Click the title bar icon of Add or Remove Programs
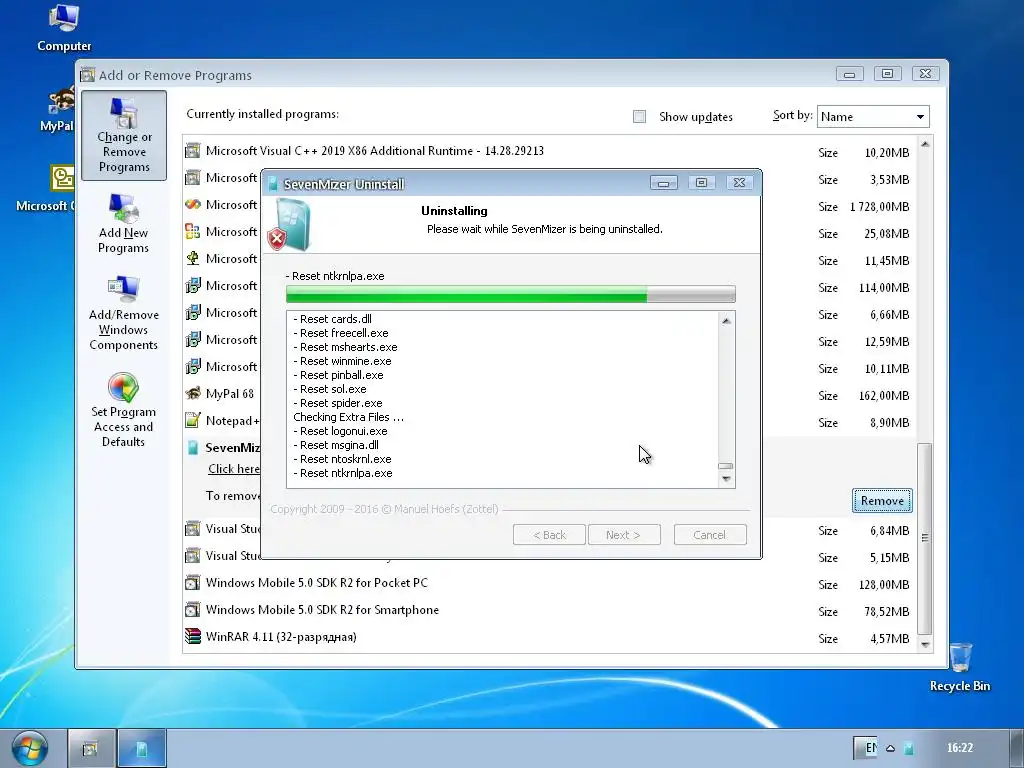The height and width of the screenshot is (768, 1024). pyautogui.click(x=88, y=75)
